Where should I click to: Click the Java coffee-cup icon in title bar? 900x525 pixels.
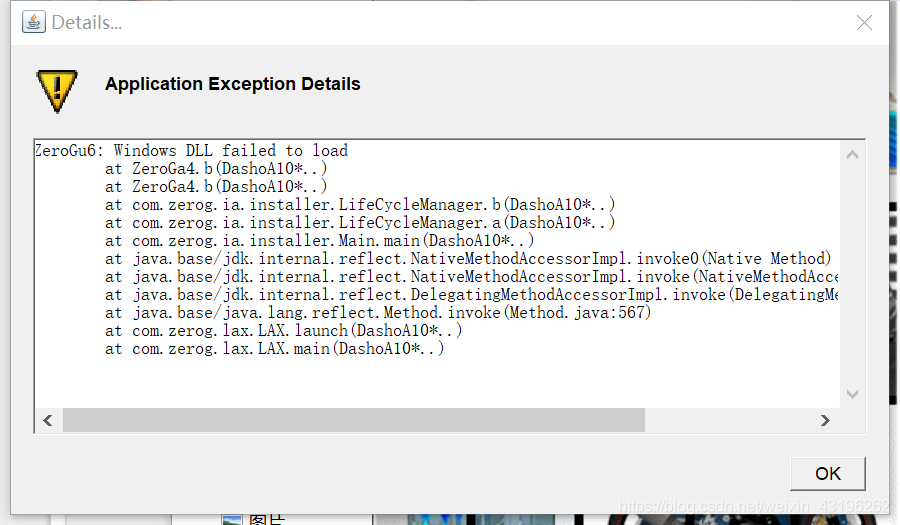[34, 22]
